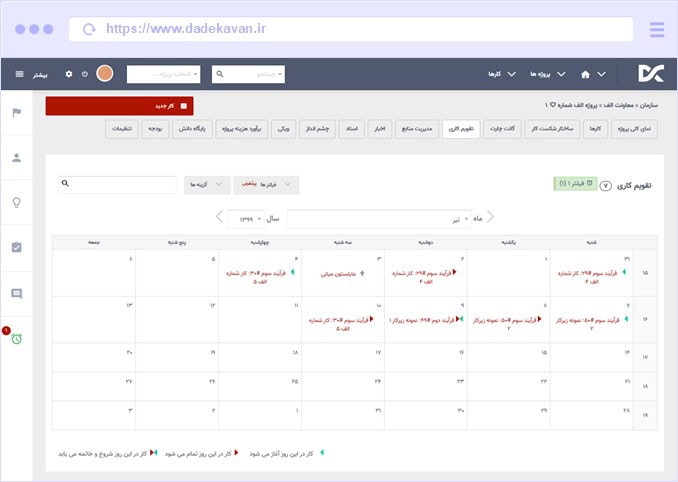Open the hamburger menu beside بیشتر
This screenshot has width=678, height=482.
pyautogui.click(x=19, y=74)
